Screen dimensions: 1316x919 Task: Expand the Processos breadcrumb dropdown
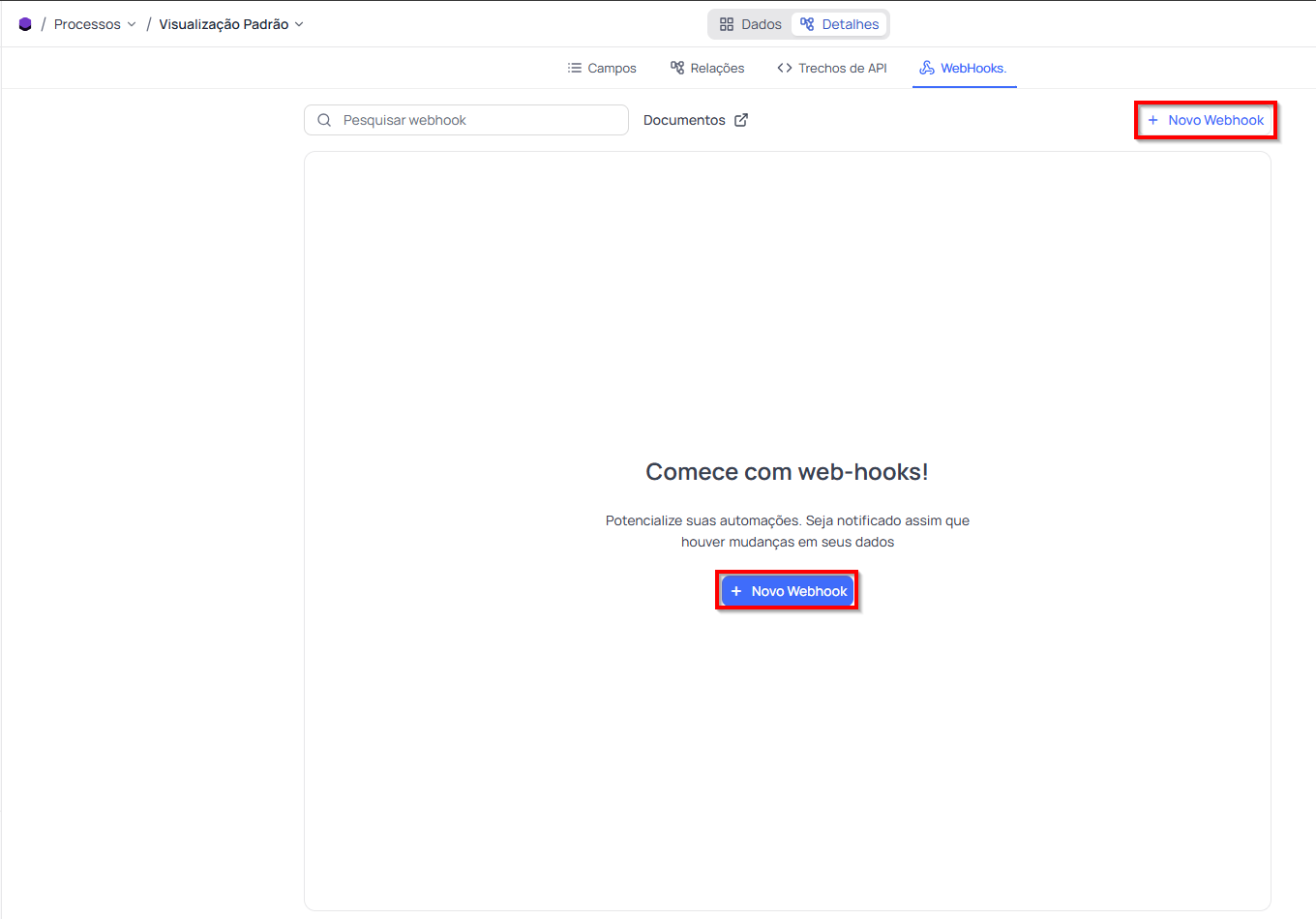pos(133,23)
